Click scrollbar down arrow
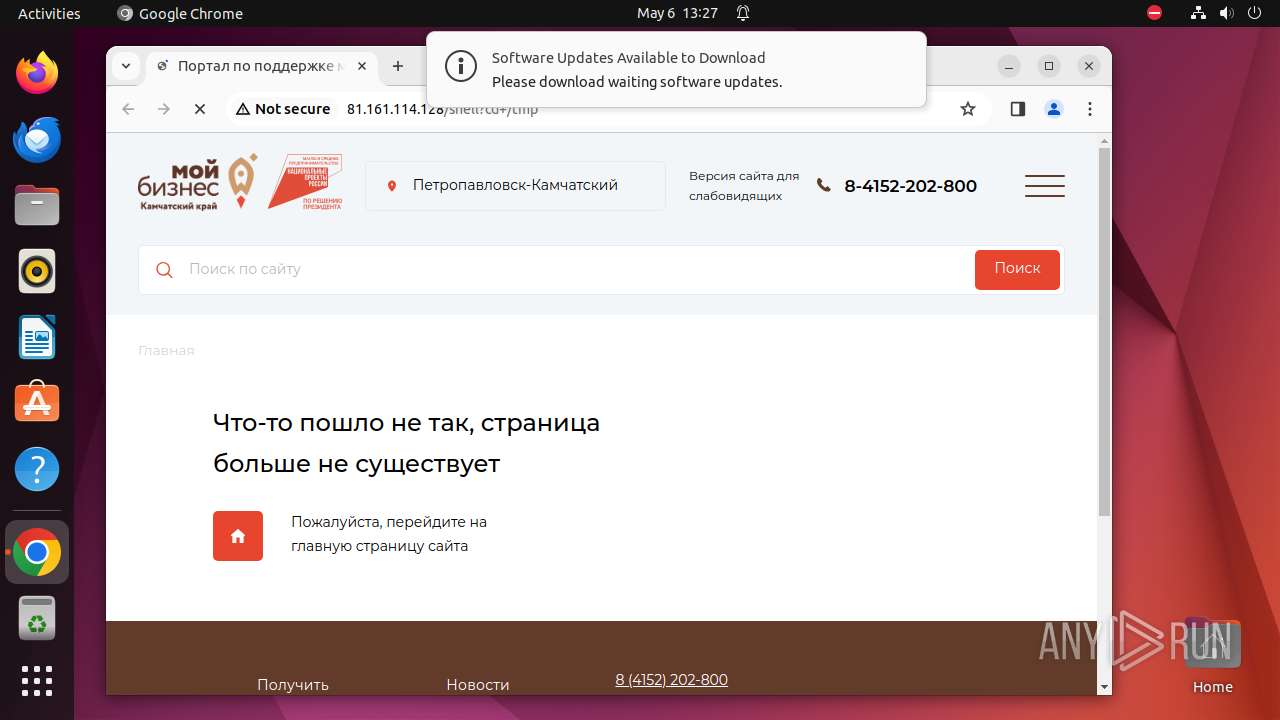This screenshot has height=720, width=1280. click(x=1104, y=687)
